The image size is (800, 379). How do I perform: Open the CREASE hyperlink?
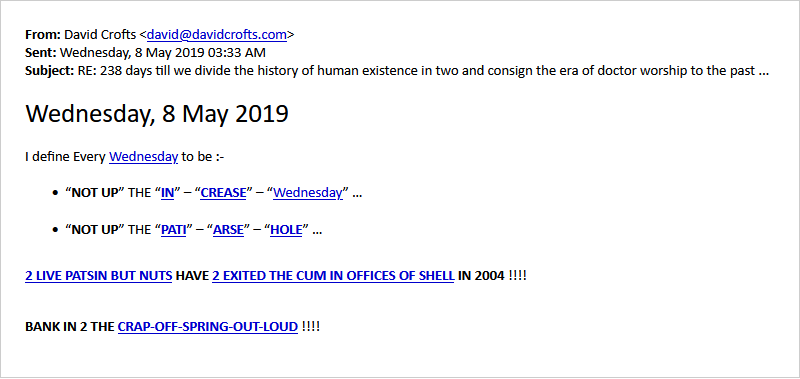coord(223,193)
